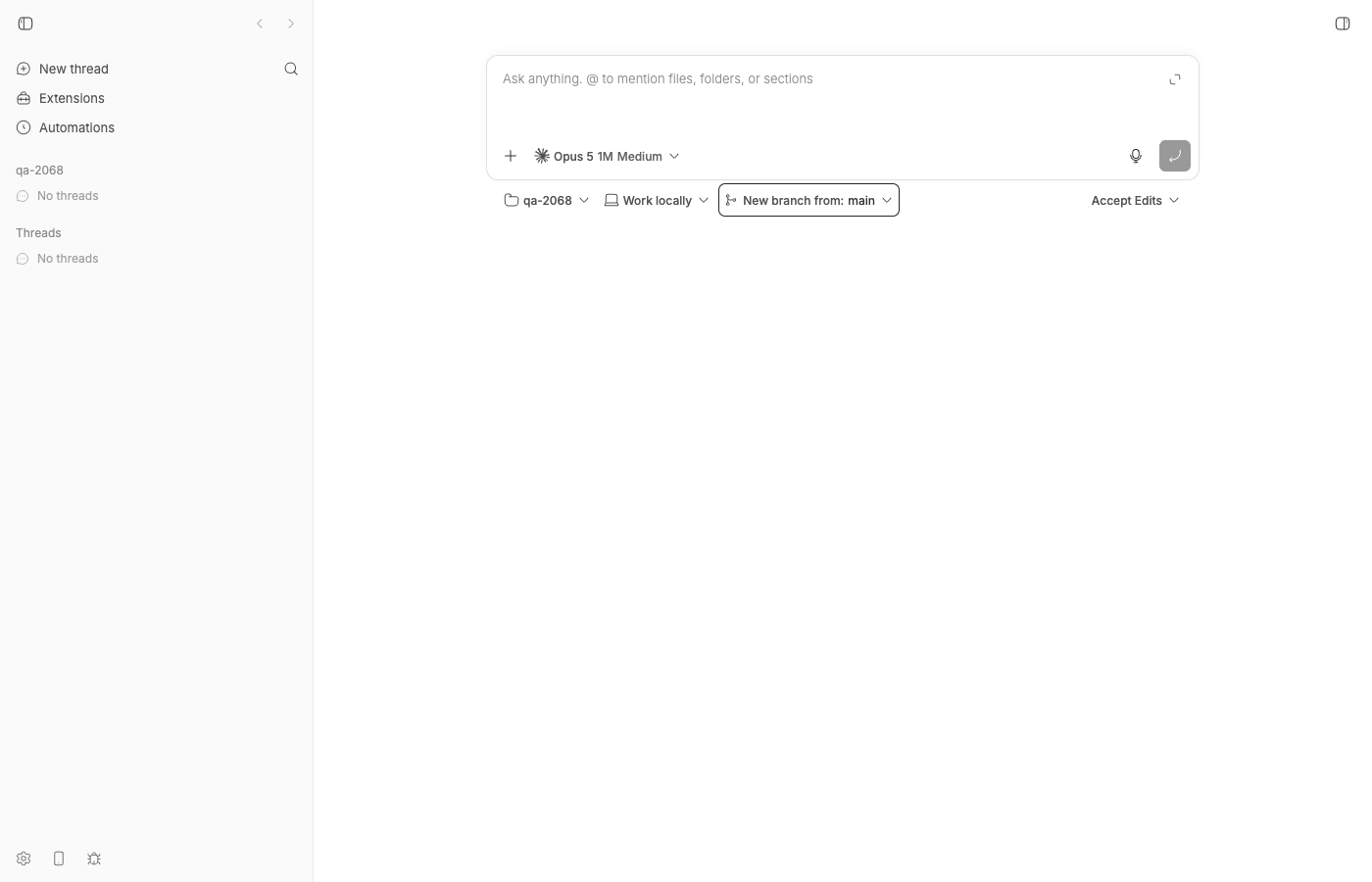Open settings gear icon at bottom
The image size is (1372, 882).
tap(24, 858)
